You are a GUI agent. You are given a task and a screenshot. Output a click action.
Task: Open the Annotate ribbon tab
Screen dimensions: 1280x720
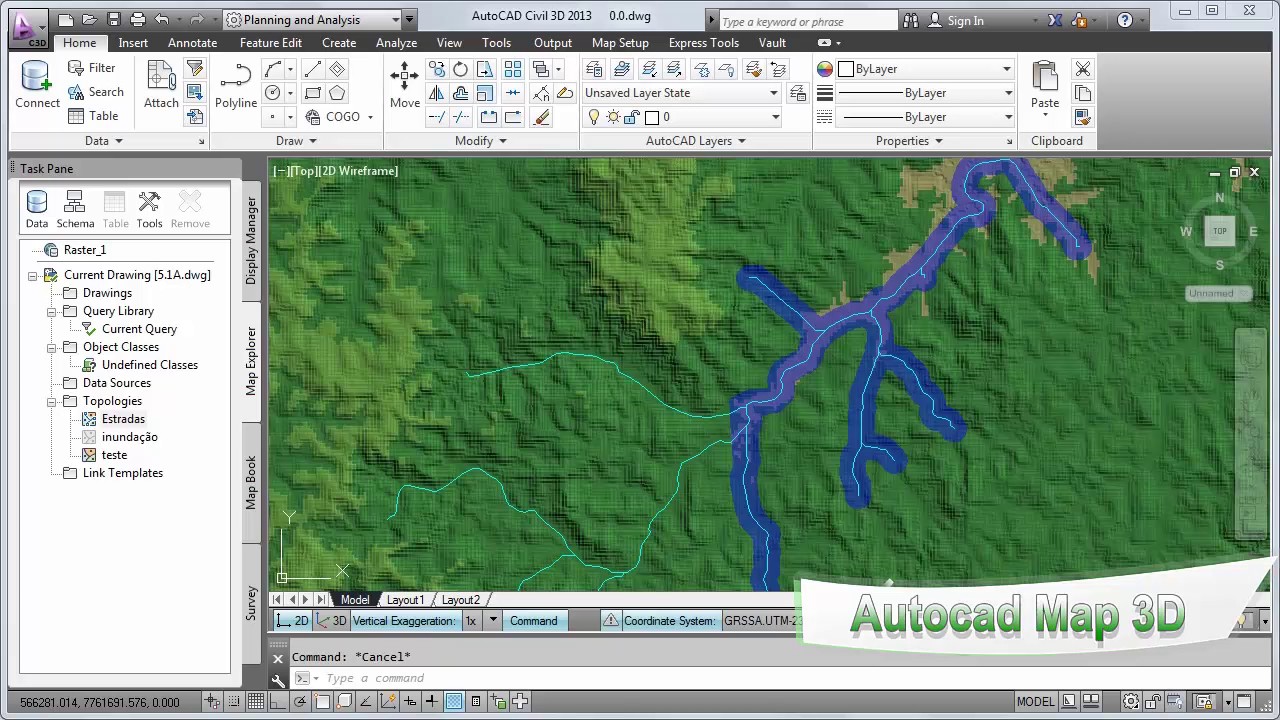tap(192, 43)
